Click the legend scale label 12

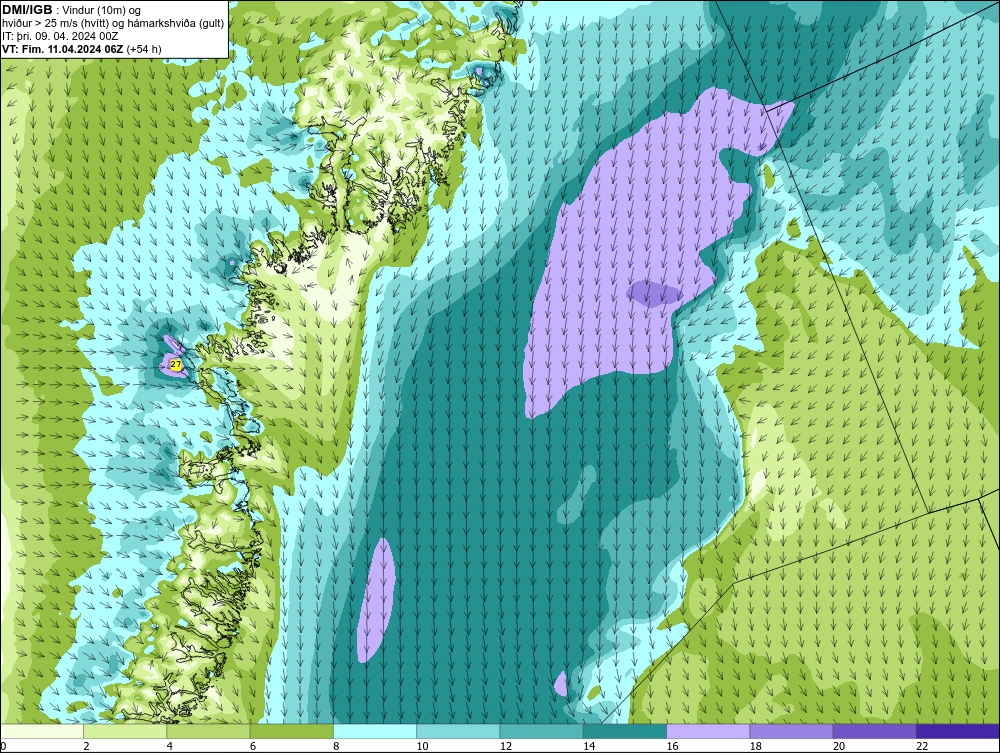[x=506, y=747]
